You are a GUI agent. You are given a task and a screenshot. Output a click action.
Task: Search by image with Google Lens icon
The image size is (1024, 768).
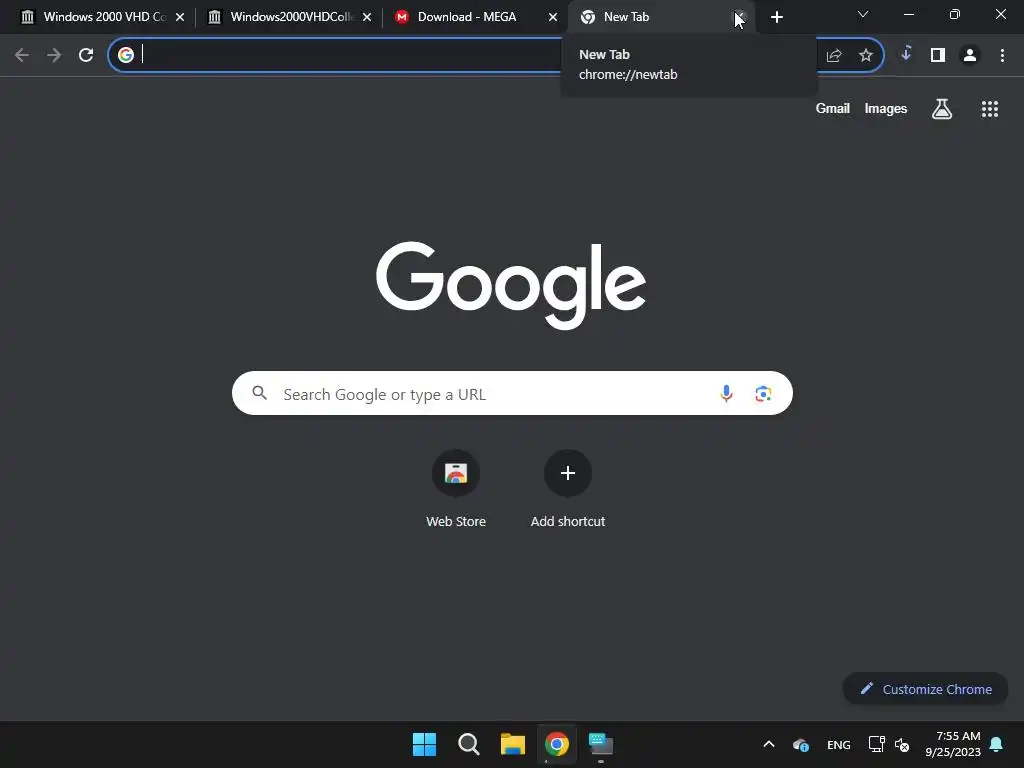(763, 393)
